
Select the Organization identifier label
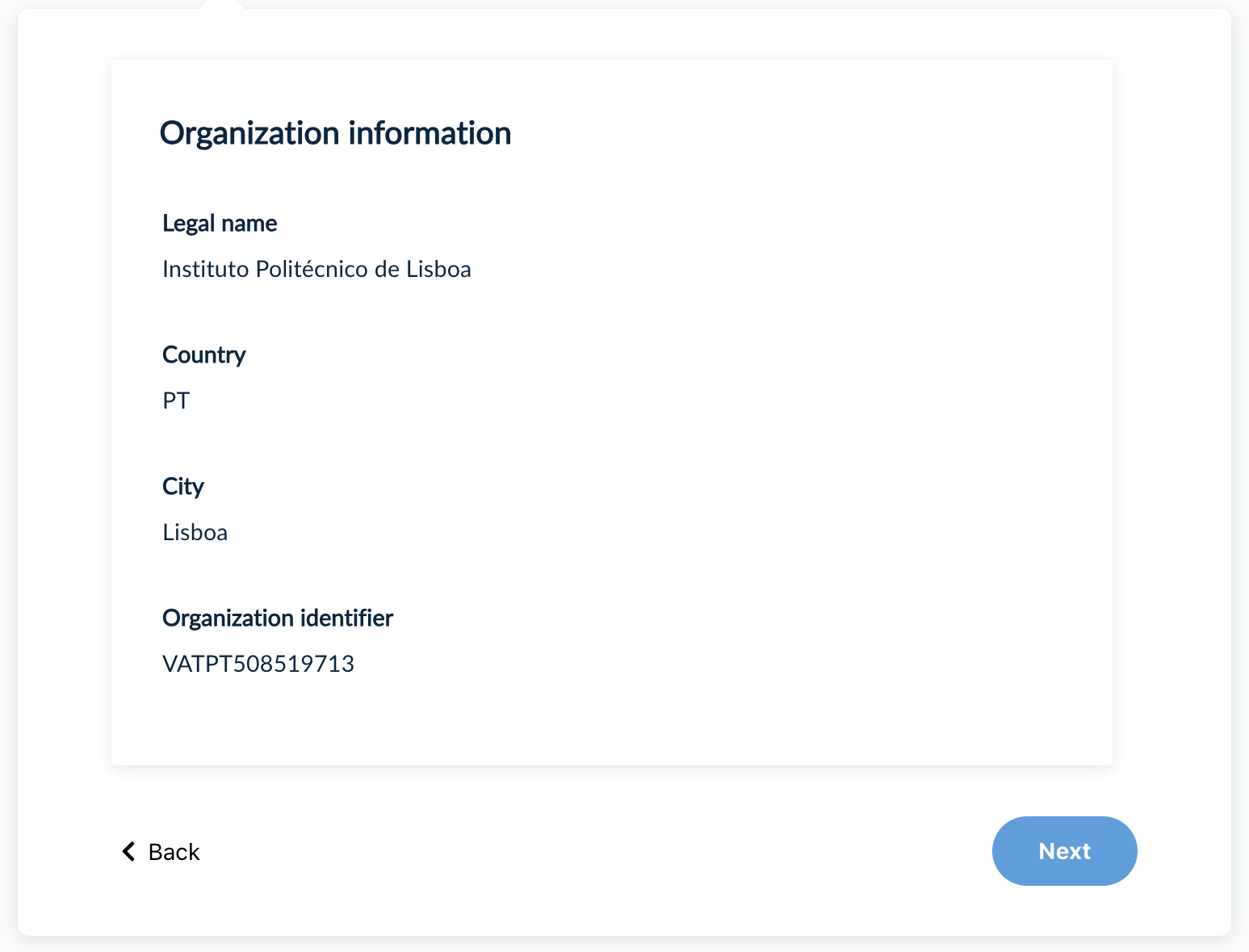[x=278, y=618]
